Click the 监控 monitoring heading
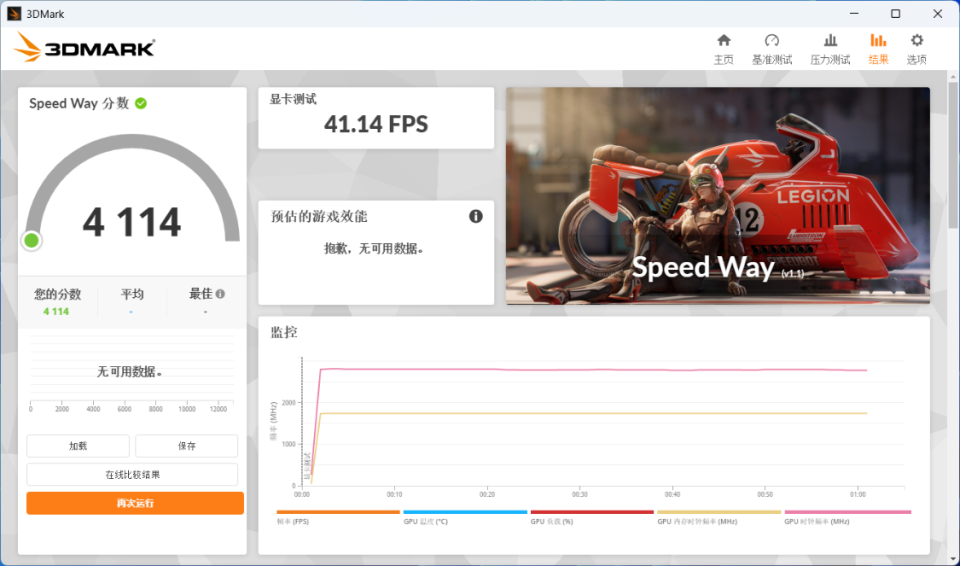This screenshot has width=960, height=566. click(284, 333)
